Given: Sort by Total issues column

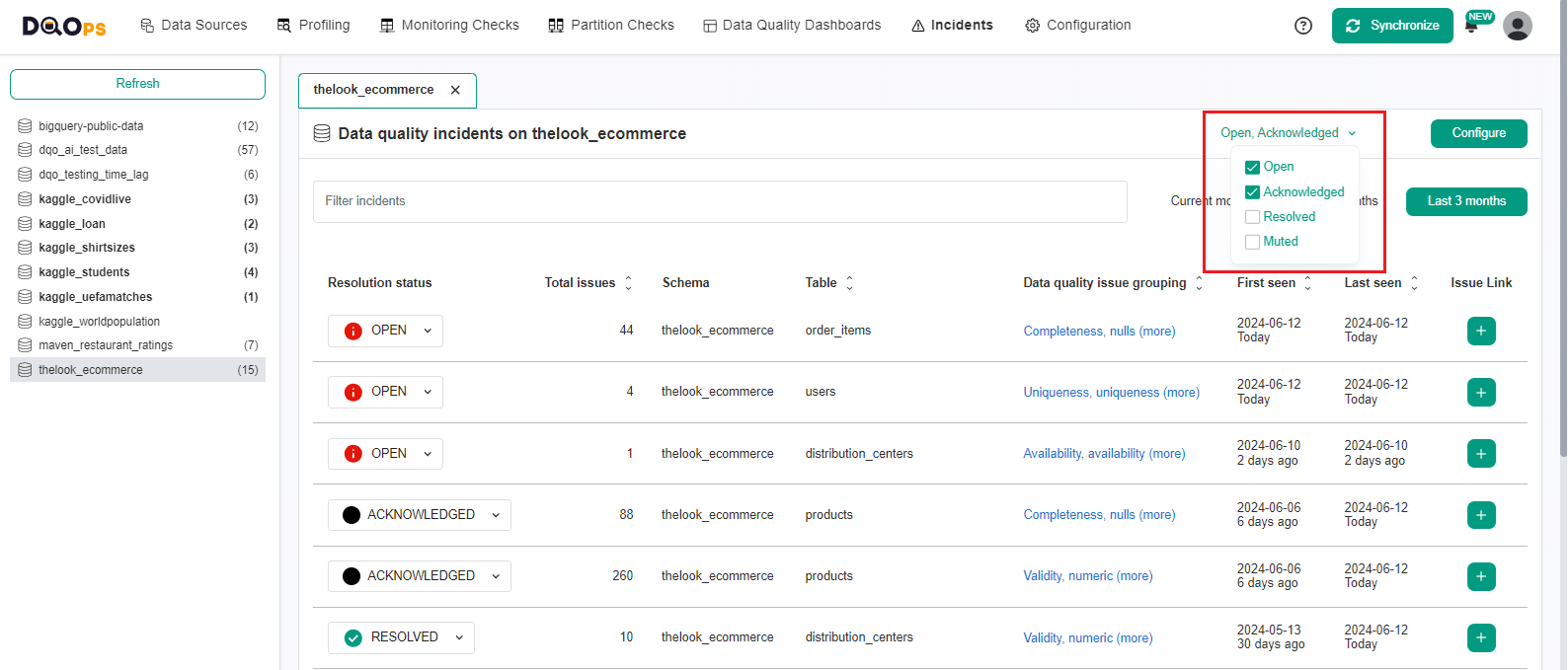Looking at the screenshot, I should 628,283.
